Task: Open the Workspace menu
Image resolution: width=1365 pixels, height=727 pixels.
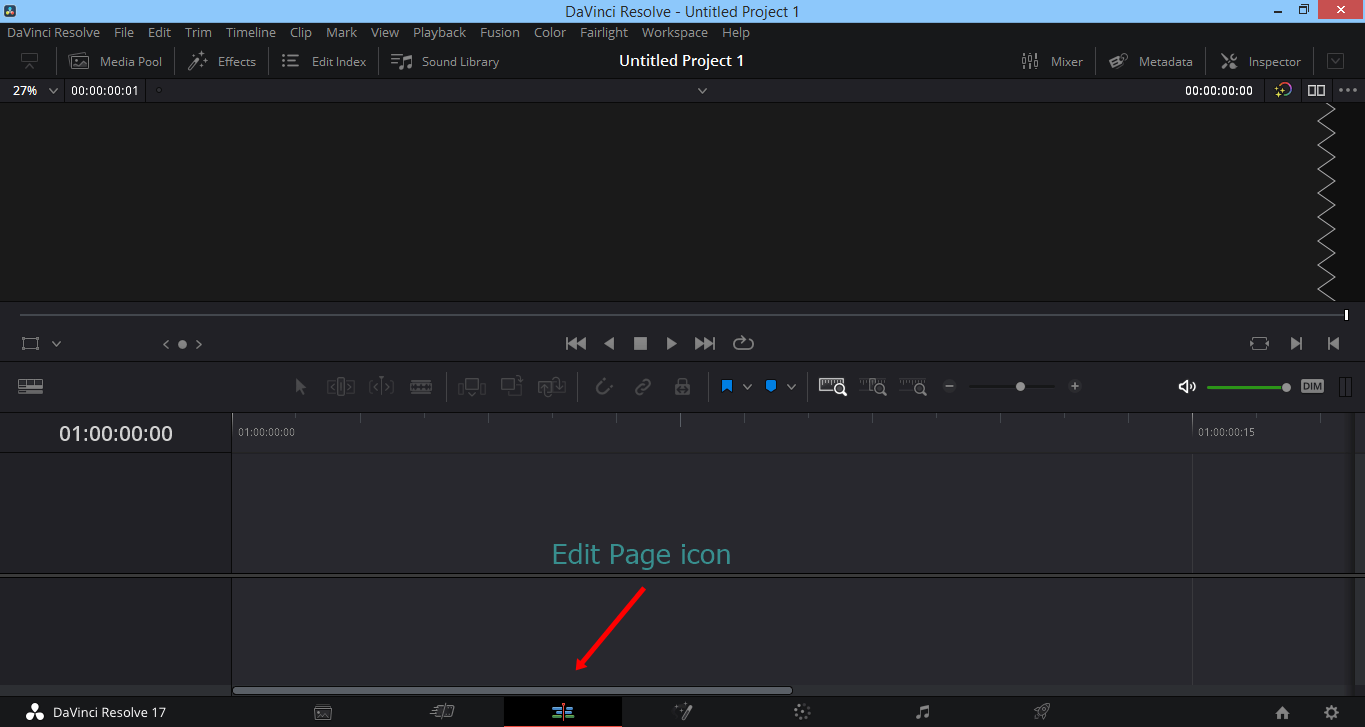Action: coord(675,32)
